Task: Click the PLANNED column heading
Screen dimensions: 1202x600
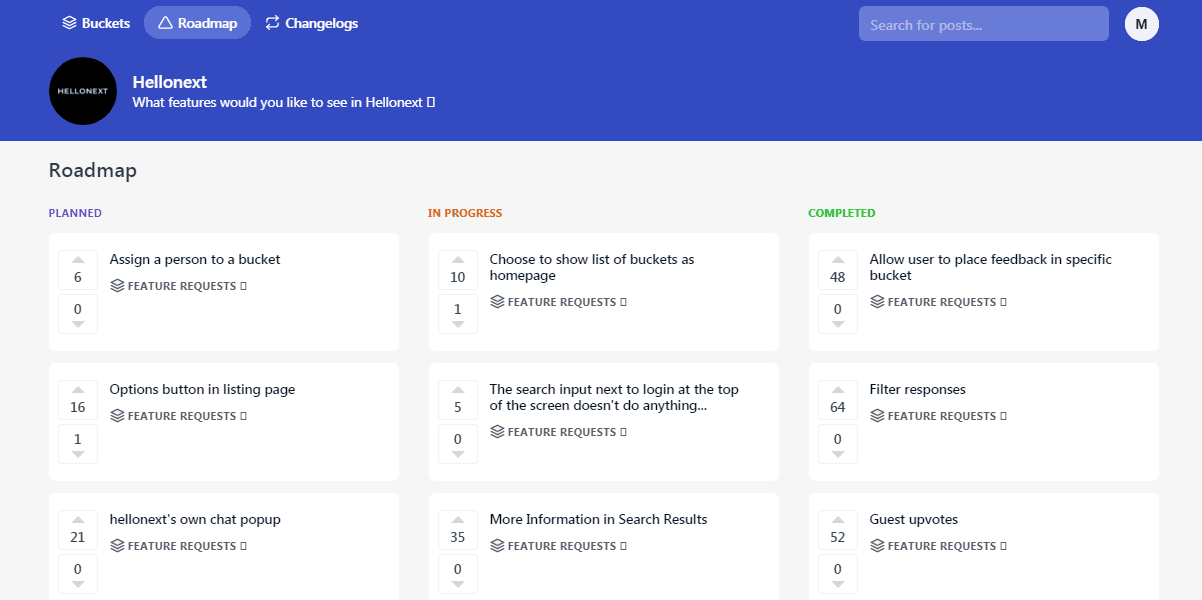Action: click(75, 213)
